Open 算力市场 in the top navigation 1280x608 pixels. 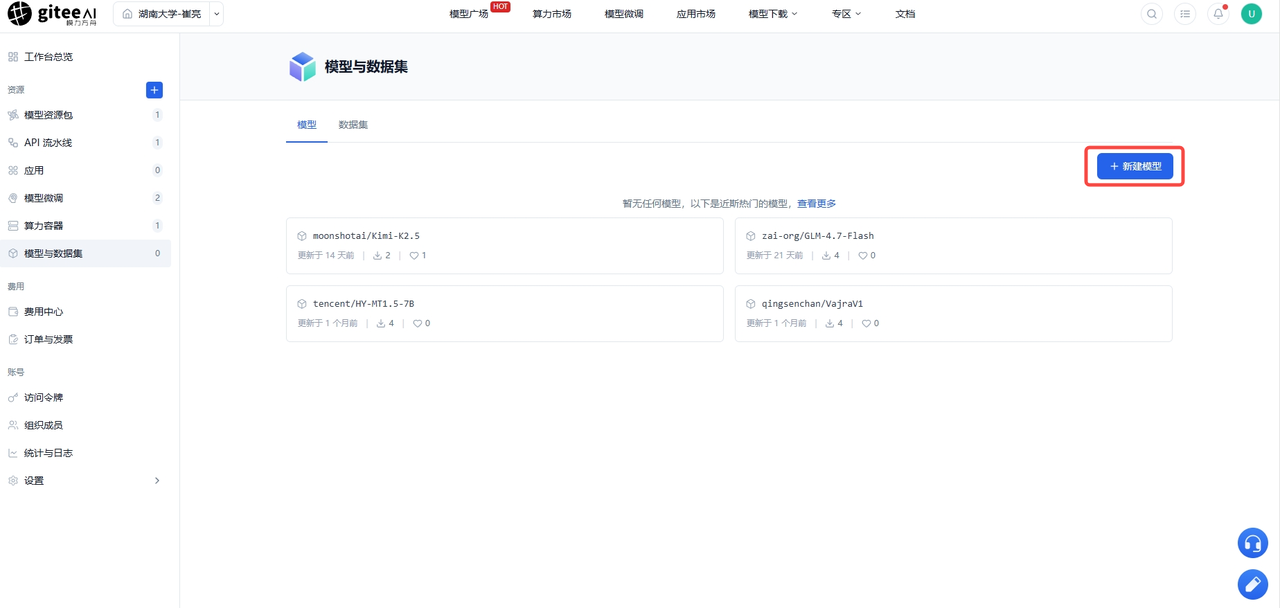552,14
